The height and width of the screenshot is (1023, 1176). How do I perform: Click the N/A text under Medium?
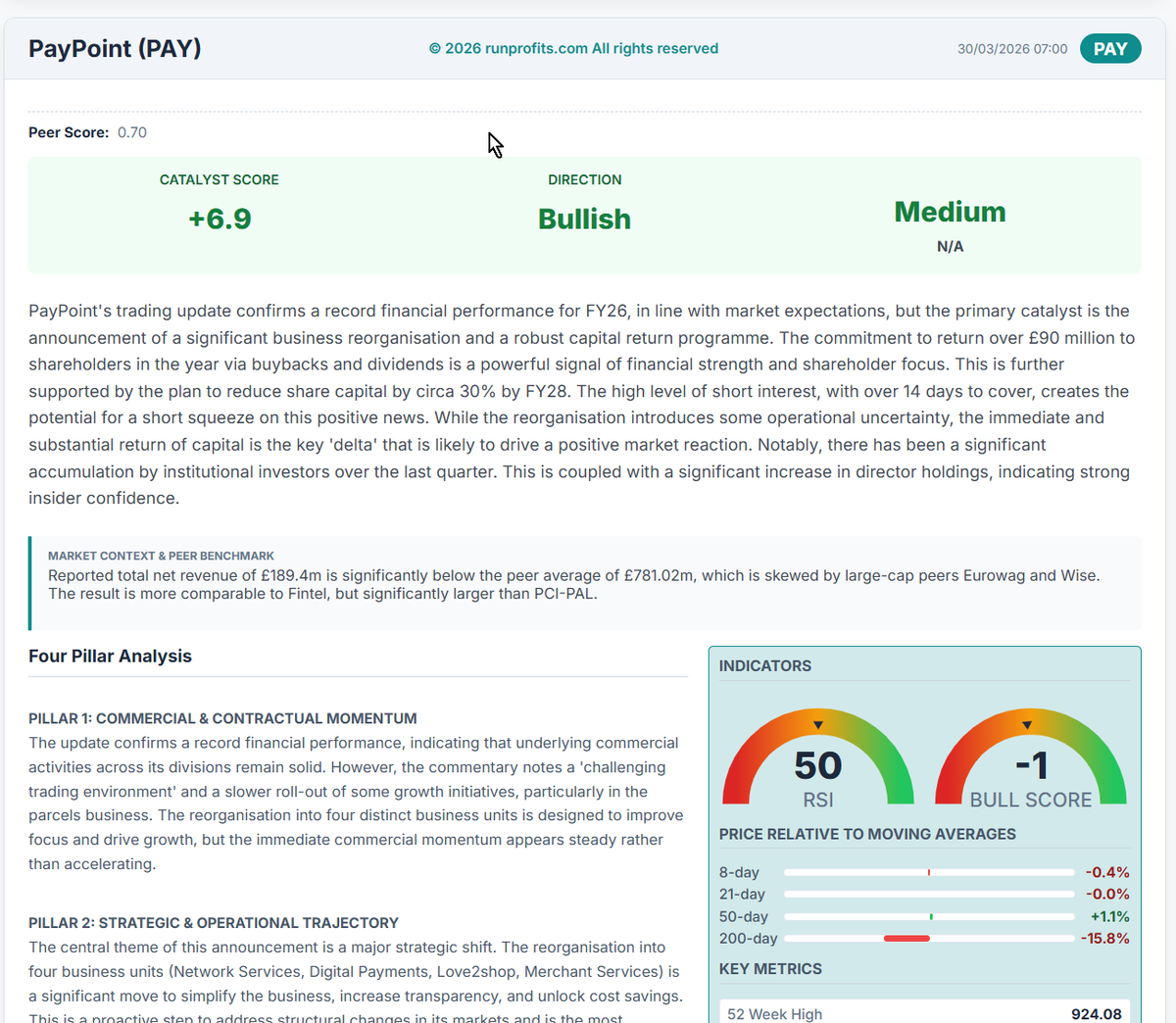tap(951, 247)
